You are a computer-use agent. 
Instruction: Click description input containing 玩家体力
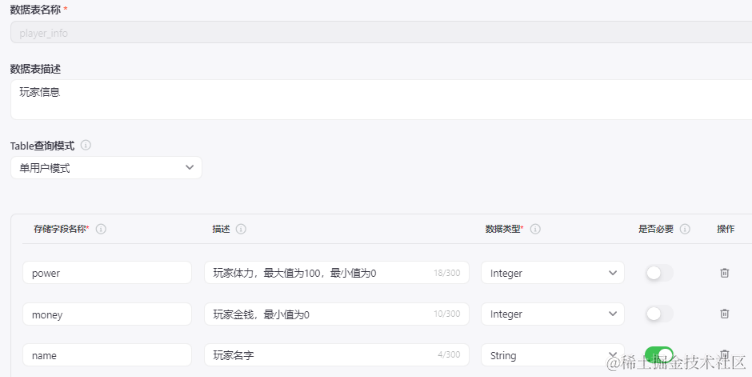[337, 273]
